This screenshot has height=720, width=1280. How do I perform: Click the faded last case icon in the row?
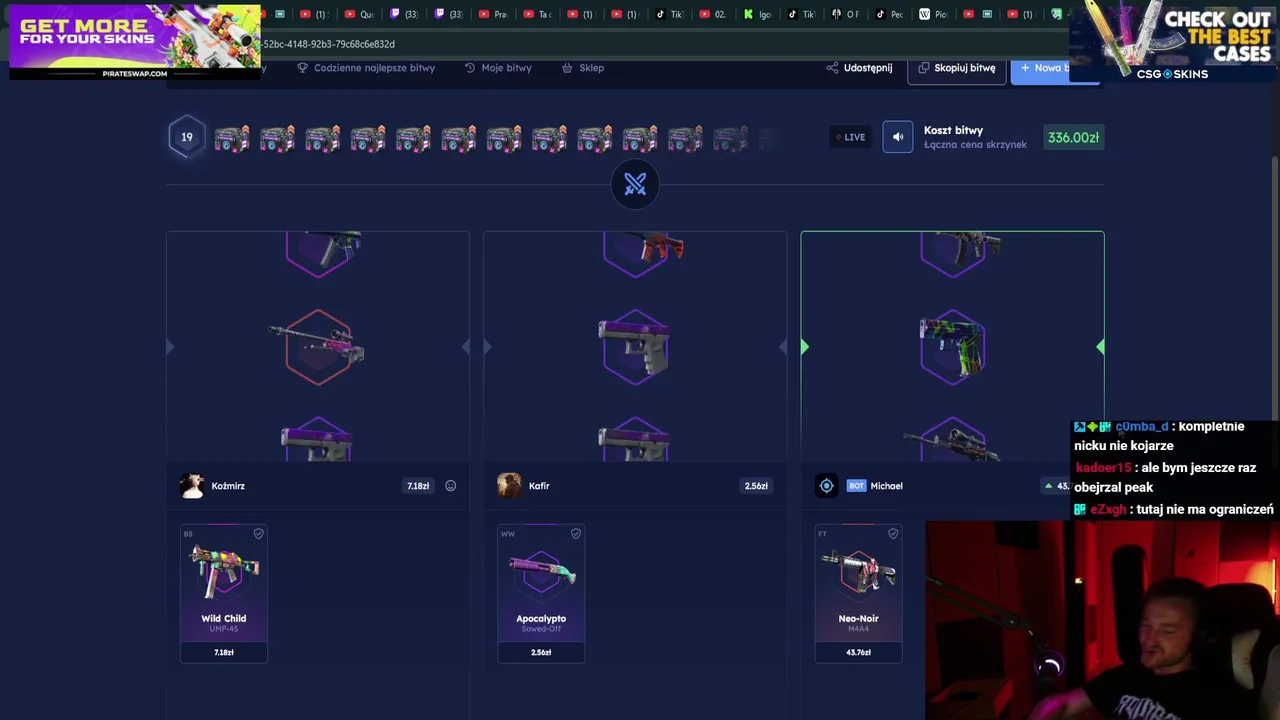768,138
